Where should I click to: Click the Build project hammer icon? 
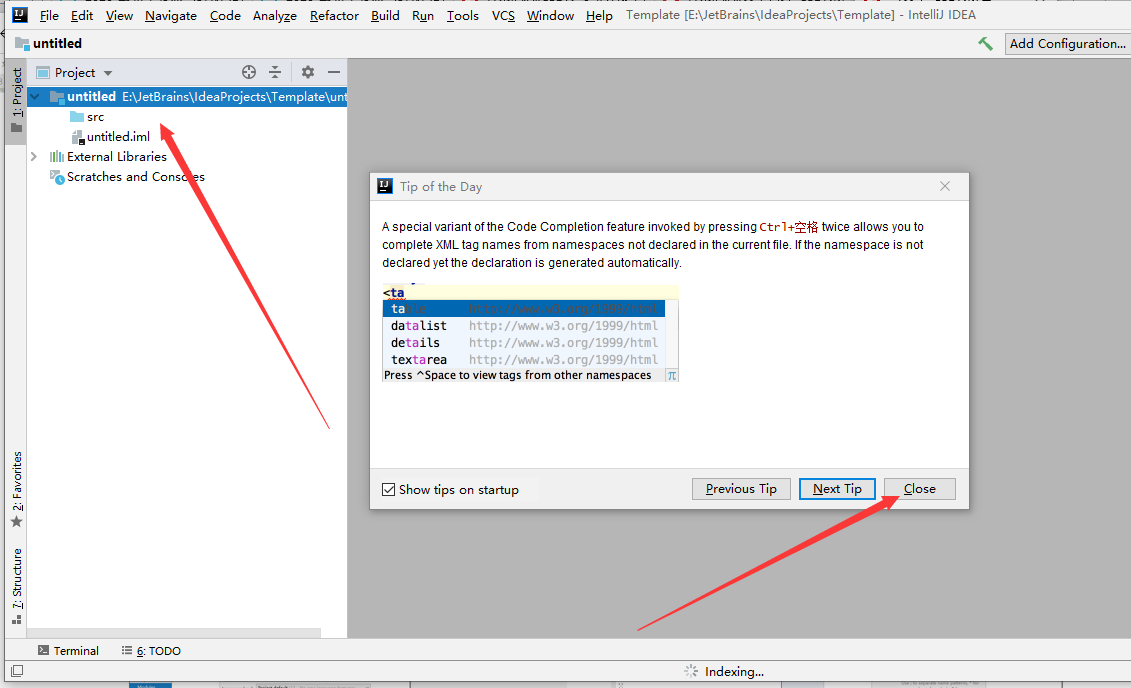[x=985, y=44]
